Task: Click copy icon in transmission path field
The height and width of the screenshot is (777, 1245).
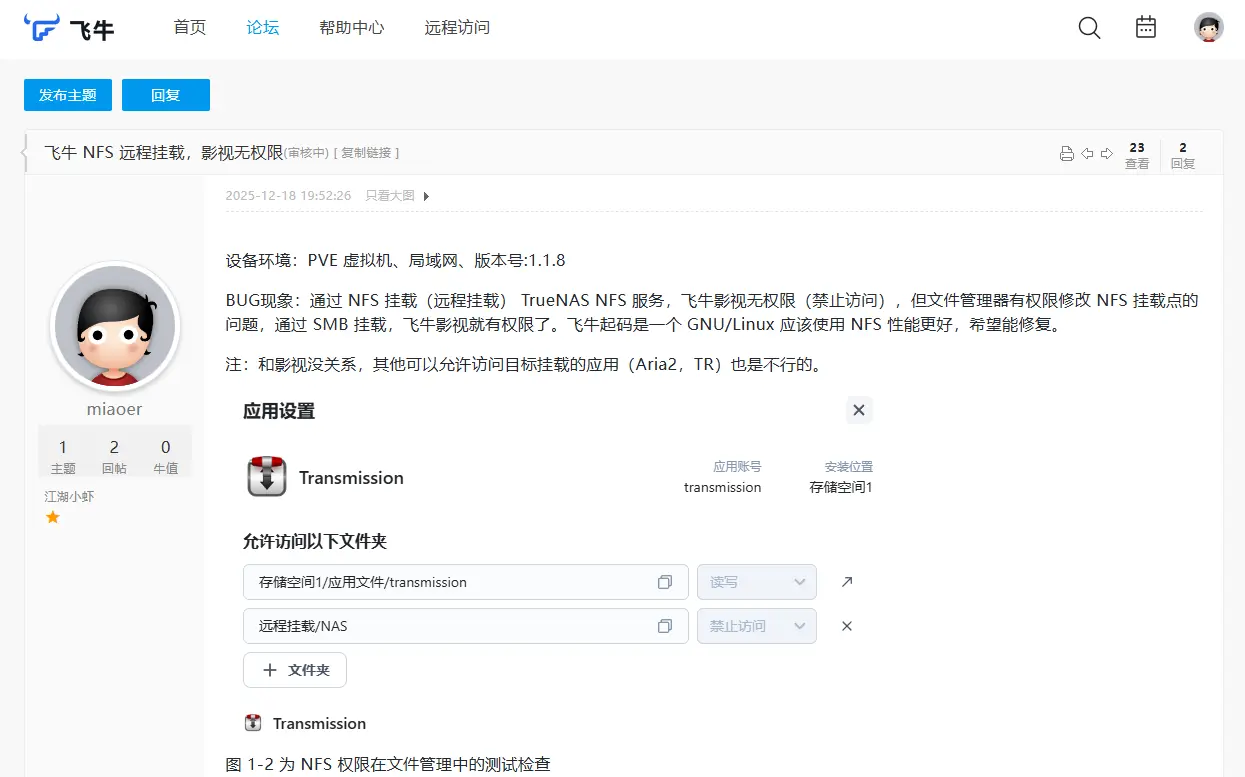Action: 665,582
